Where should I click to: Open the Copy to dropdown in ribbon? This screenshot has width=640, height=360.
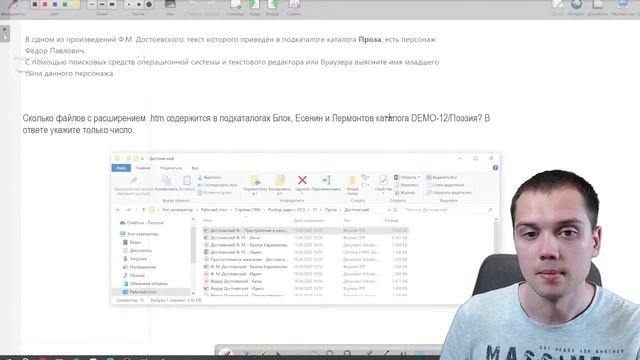click(280, 193)
